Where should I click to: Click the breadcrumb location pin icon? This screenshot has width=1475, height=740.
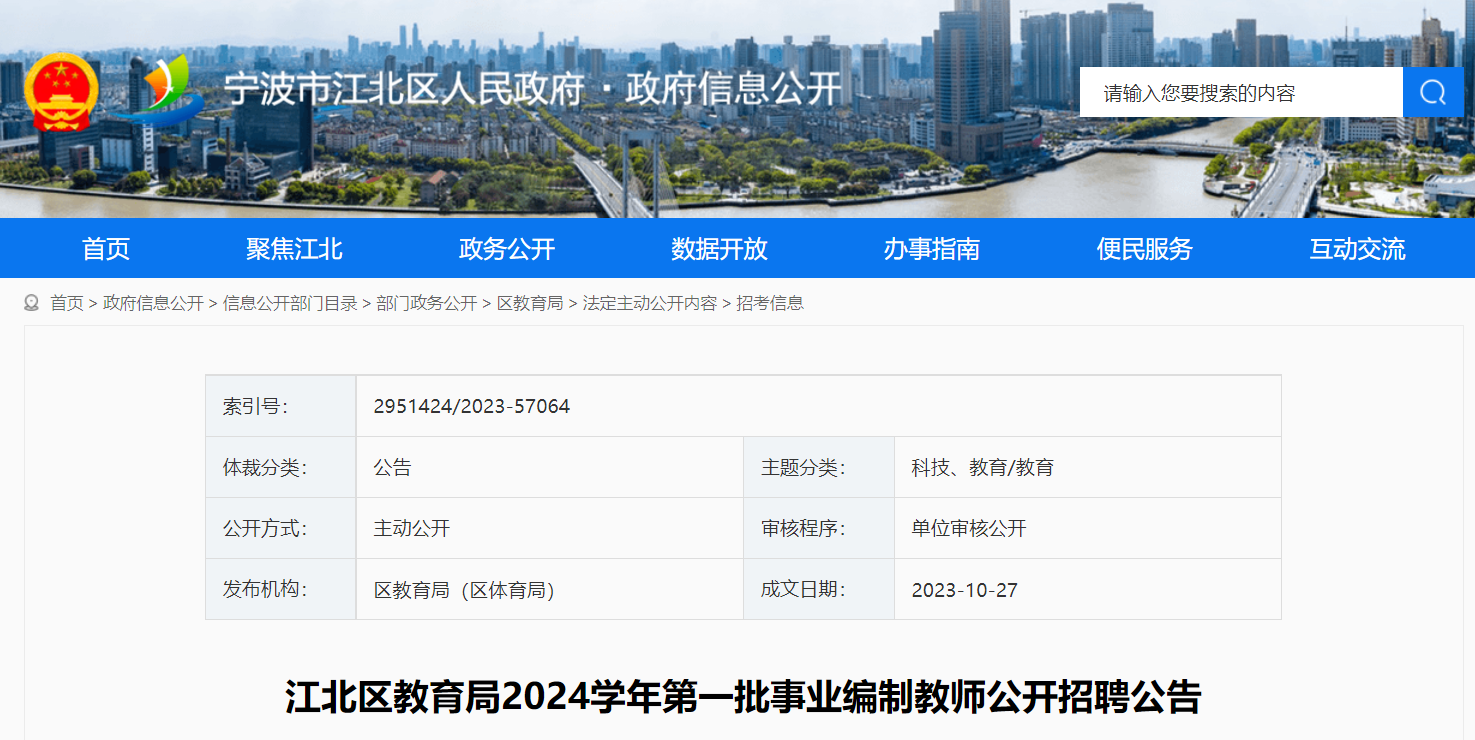pyautogui.click(x=32, y=303)
